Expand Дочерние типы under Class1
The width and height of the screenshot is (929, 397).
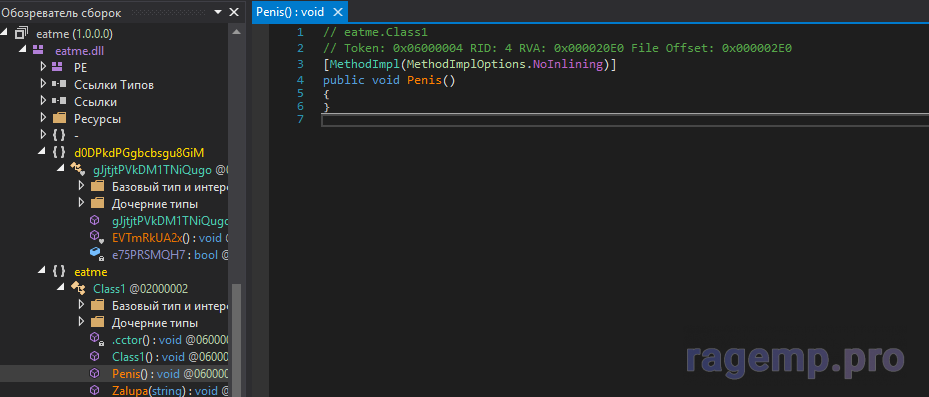(81, 322)
